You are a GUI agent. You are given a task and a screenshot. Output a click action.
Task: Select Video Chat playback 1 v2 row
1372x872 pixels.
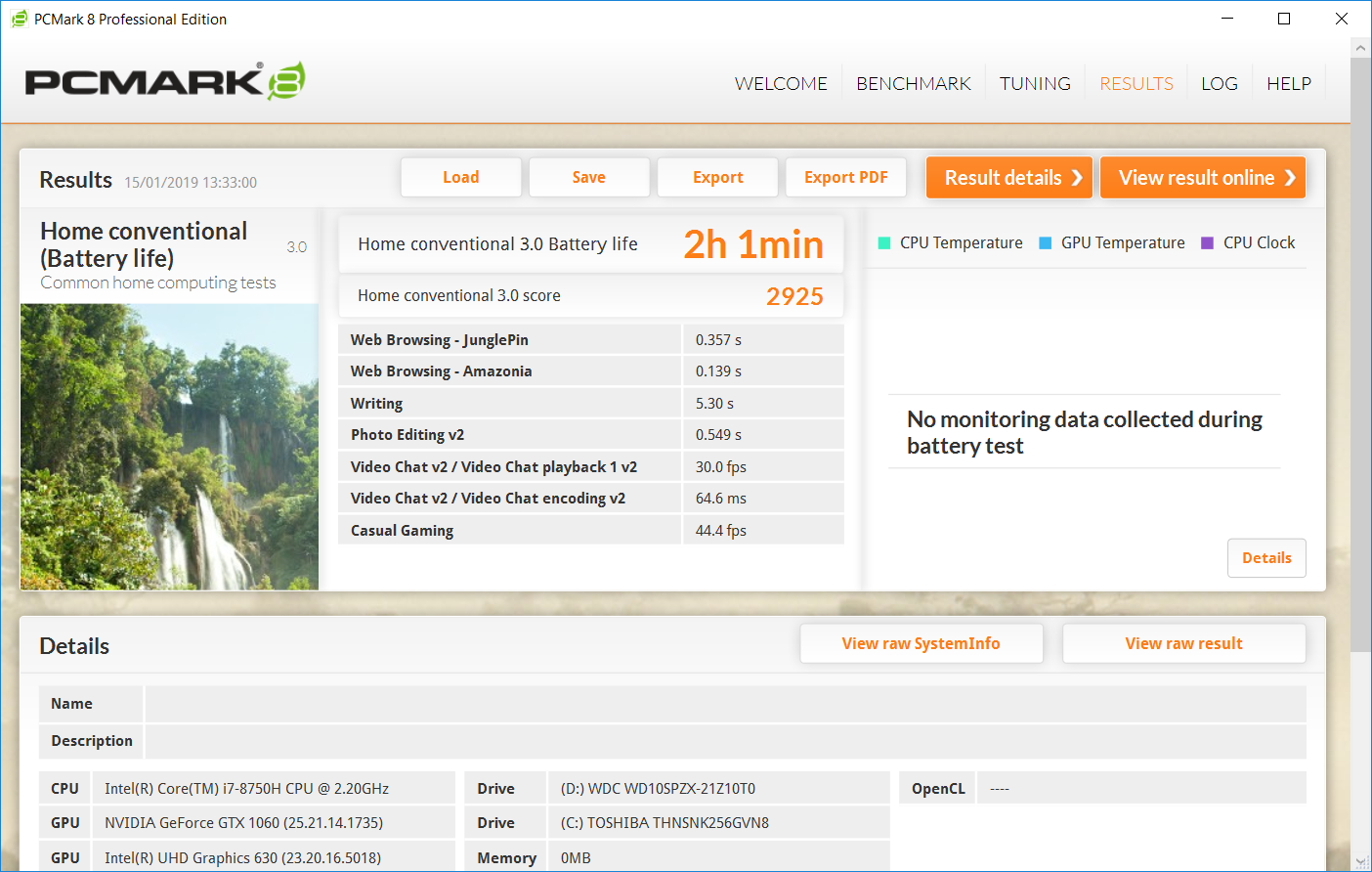click(591, 466)
